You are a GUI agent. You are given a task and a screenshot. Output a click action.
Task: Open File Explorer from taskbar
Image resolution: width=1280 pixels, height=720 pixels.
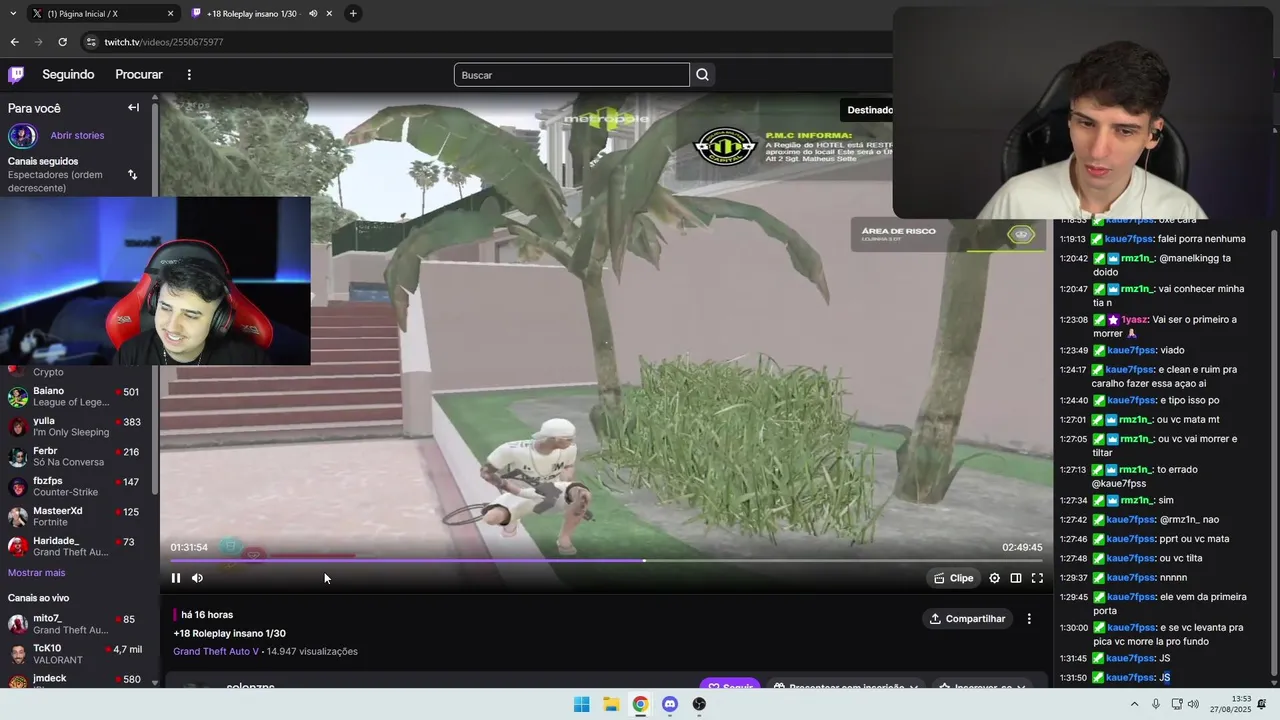tap(611, 704)
